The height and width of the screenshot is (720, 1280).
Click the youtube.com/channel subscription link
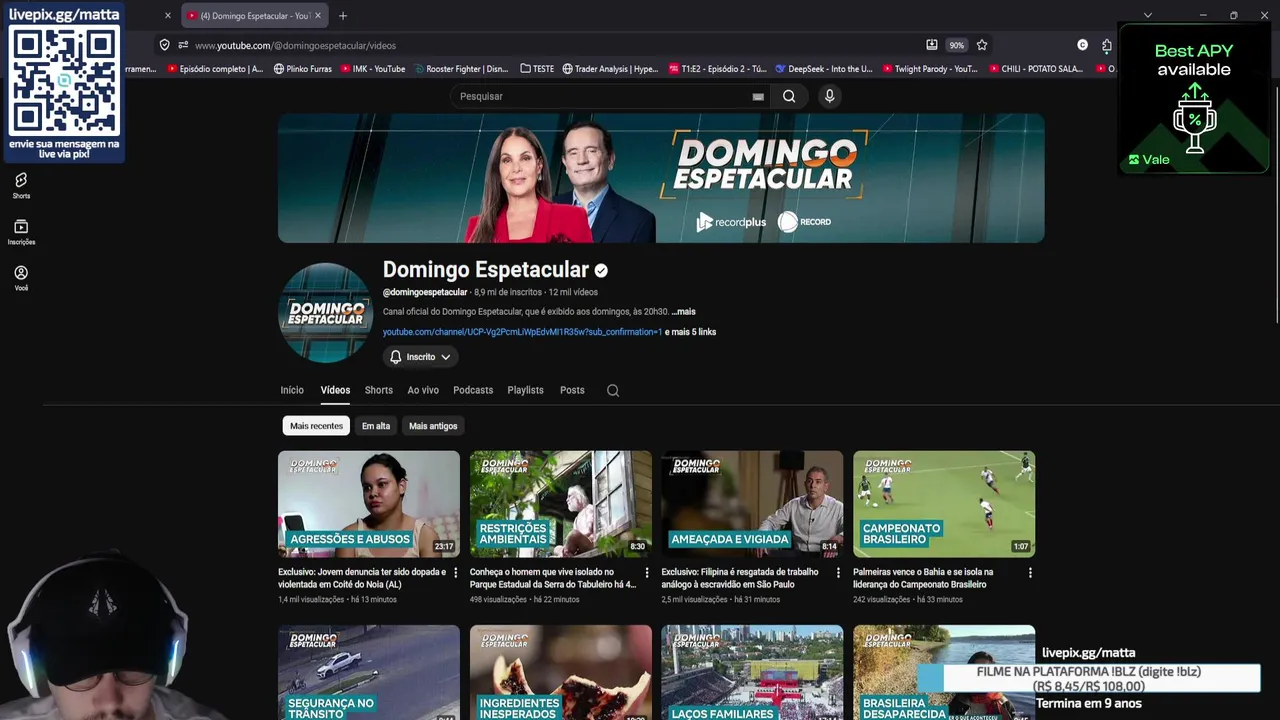coord(522,332)
